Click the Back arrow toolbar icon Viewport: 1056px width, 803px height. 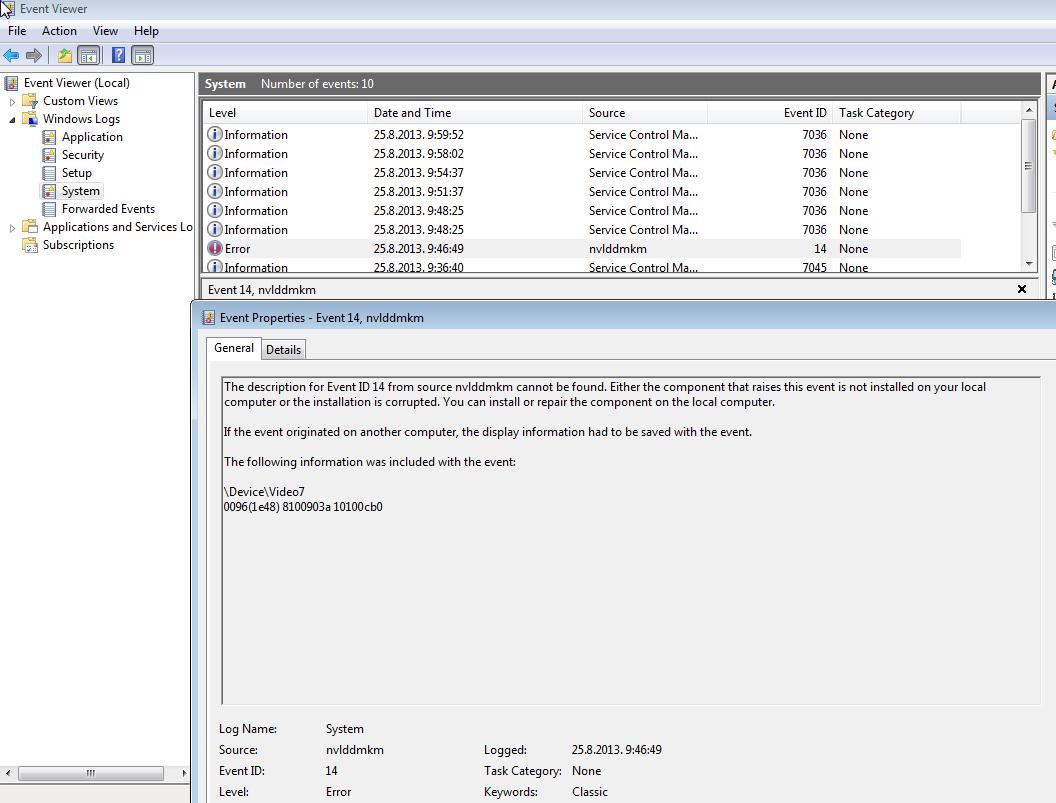pyautogui.click(x=12, y=56)
